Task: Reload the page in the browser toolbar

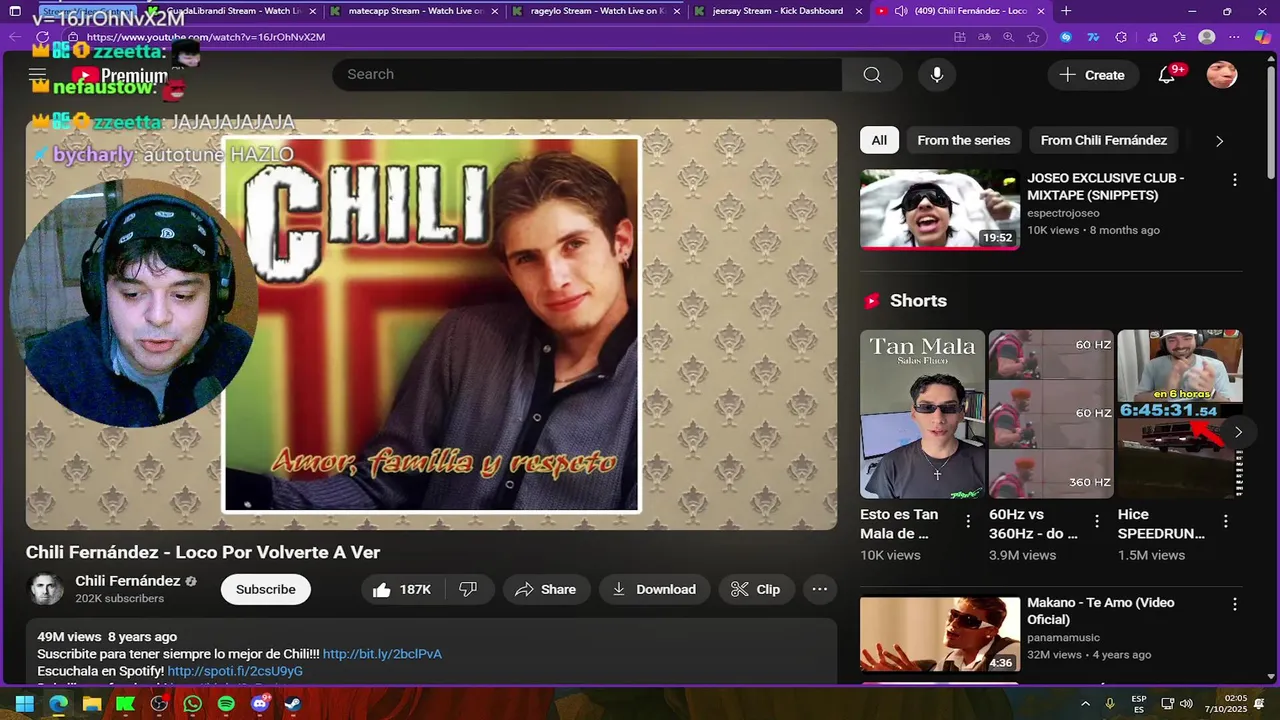Action: tap(42, 37)
